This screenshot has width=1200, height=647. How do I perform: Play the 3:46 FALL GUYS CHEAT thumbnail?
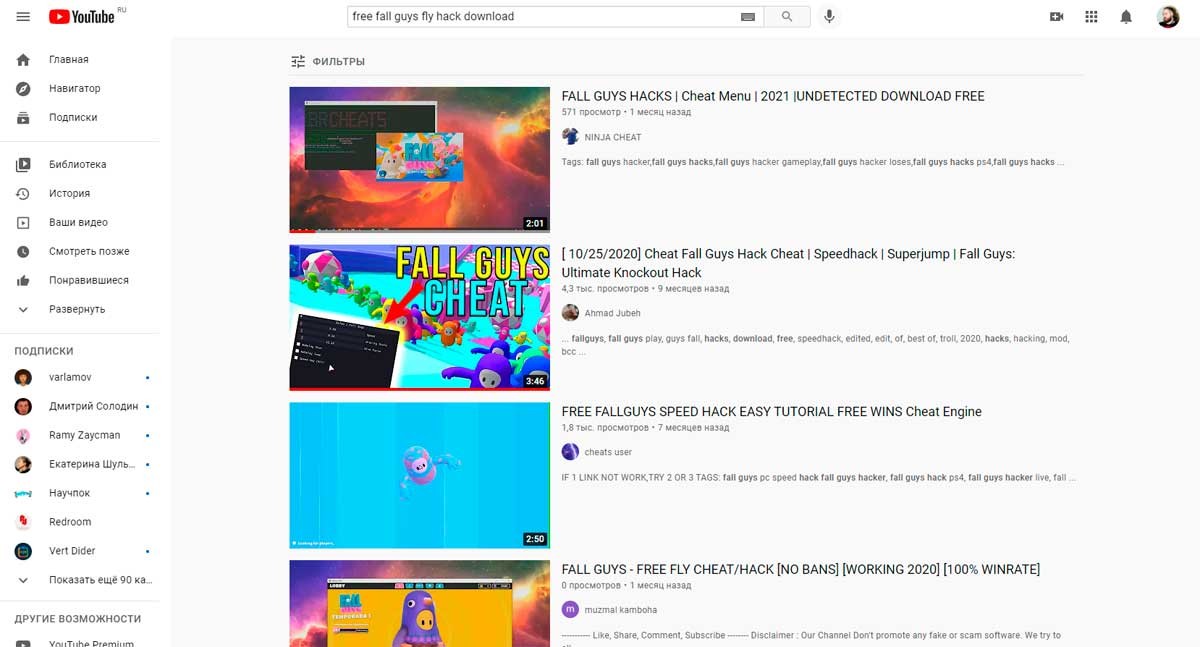coord(419,318)
